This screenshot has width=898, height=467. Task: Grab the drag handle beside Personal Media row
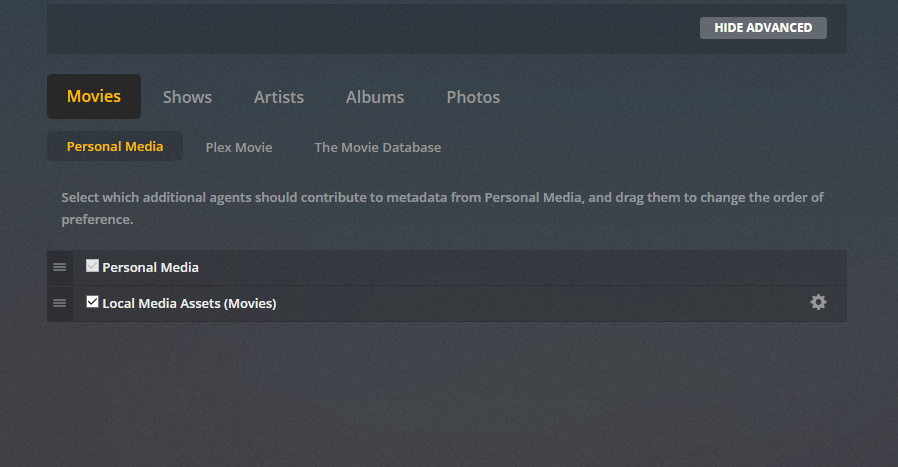click(59, 267)
